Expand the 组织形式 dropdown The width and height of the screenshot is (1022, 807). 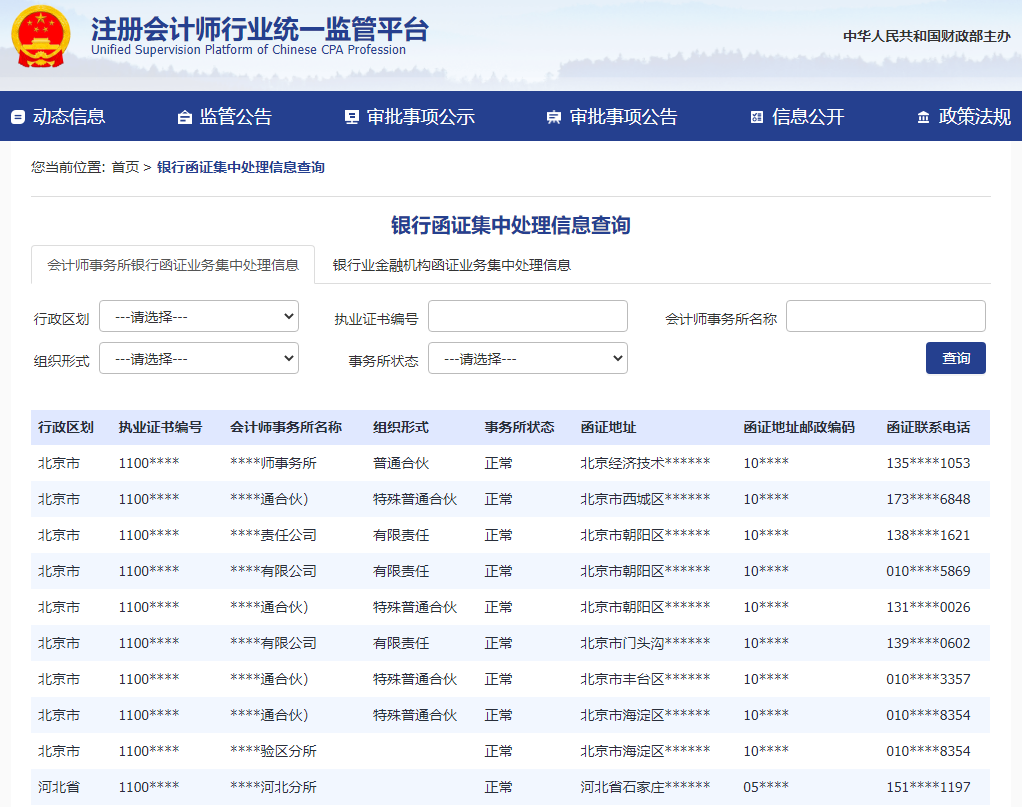pyautogui.click(x=198, y=359)
